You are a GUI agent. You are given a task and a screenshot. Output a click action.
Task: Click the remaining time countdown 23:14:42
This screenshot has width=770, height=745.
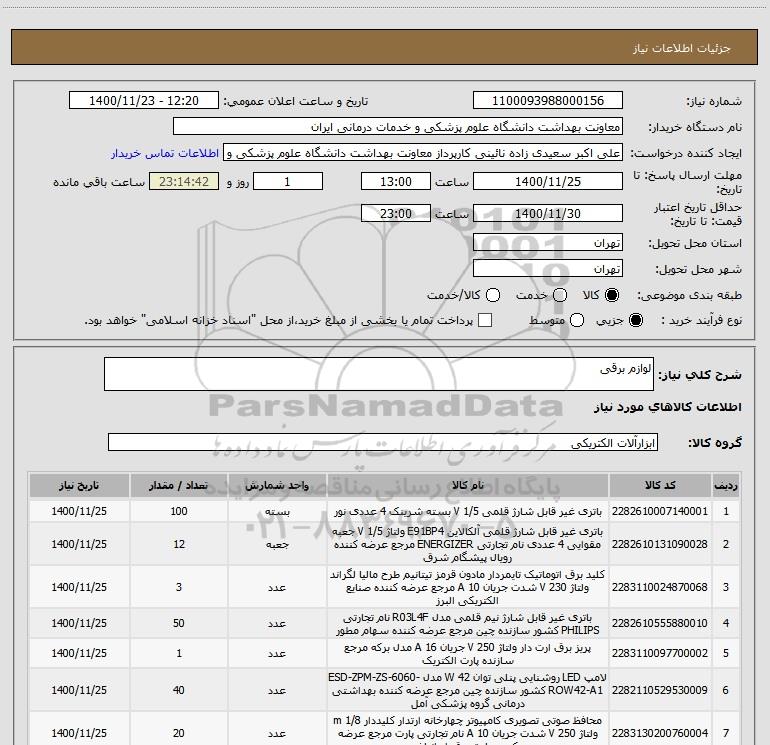pos(184,181)
